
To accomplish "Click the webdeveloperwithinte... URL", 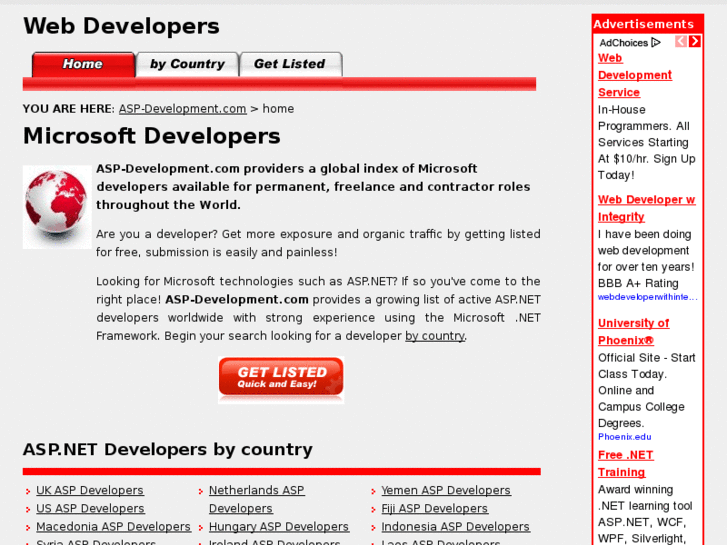I will click(x=647, y=297).
